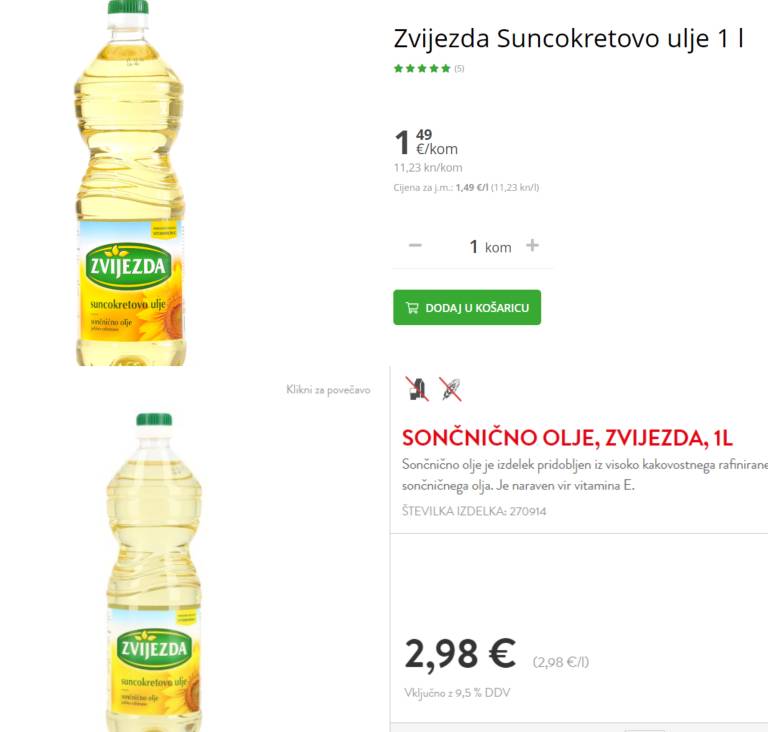Decrease quantity with the minus button
768x732 pixels.
coord(415,246)
